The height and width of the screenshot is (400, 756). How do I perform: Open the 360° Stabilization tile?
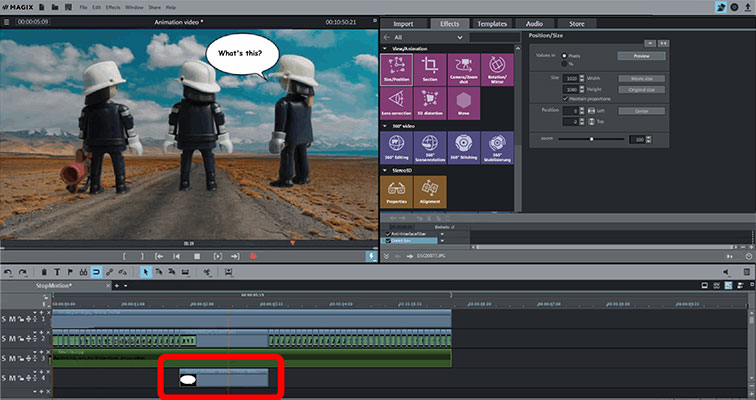497,147
